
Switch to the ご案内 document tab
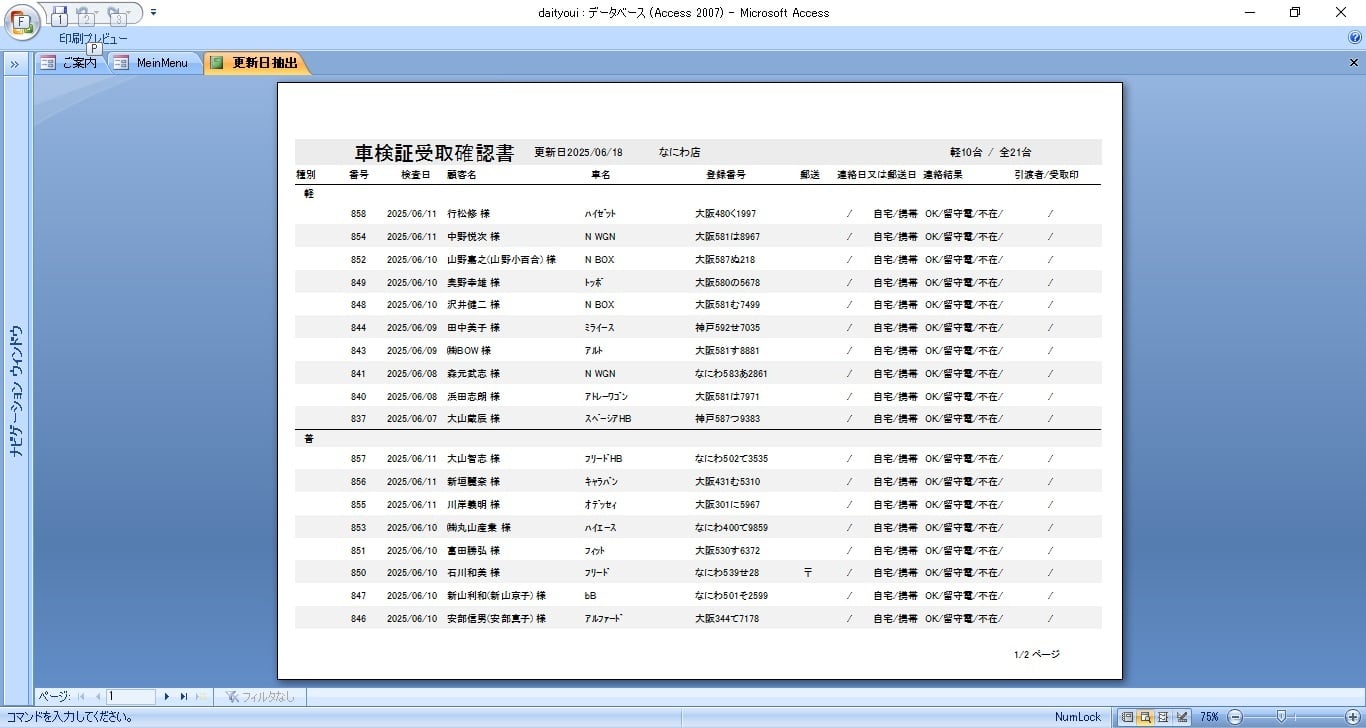click(x=70, y=63)
